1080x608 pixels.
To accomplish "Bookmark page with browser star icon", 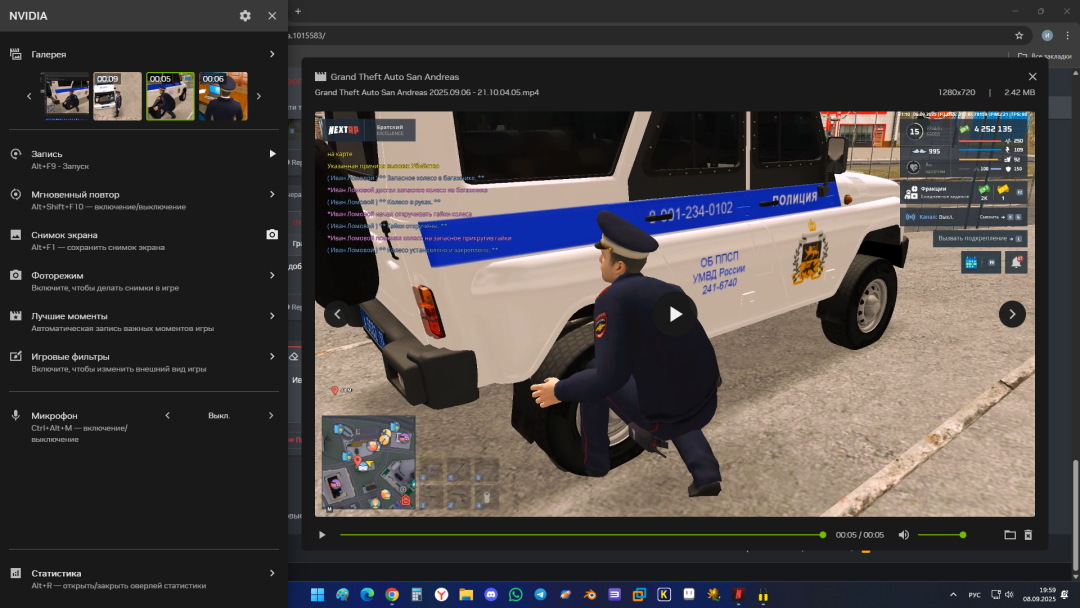I will click(x=1019, y=35).
